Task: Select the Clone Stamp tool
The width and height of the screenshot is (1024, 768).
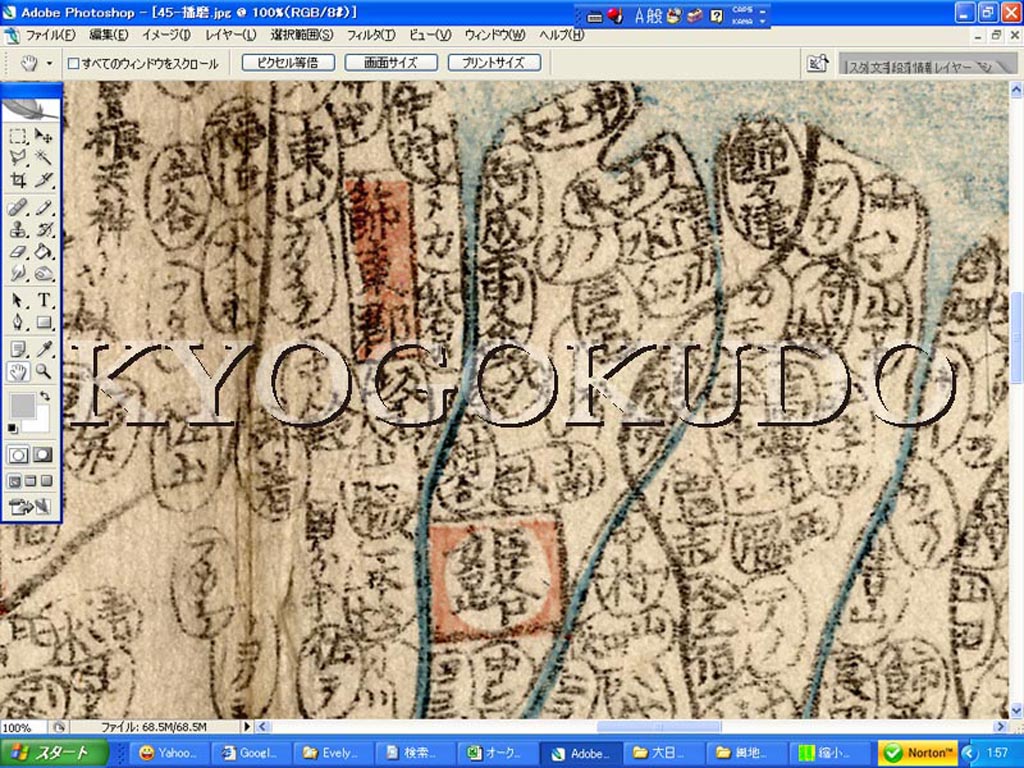Action: click(x=18, y=230)
